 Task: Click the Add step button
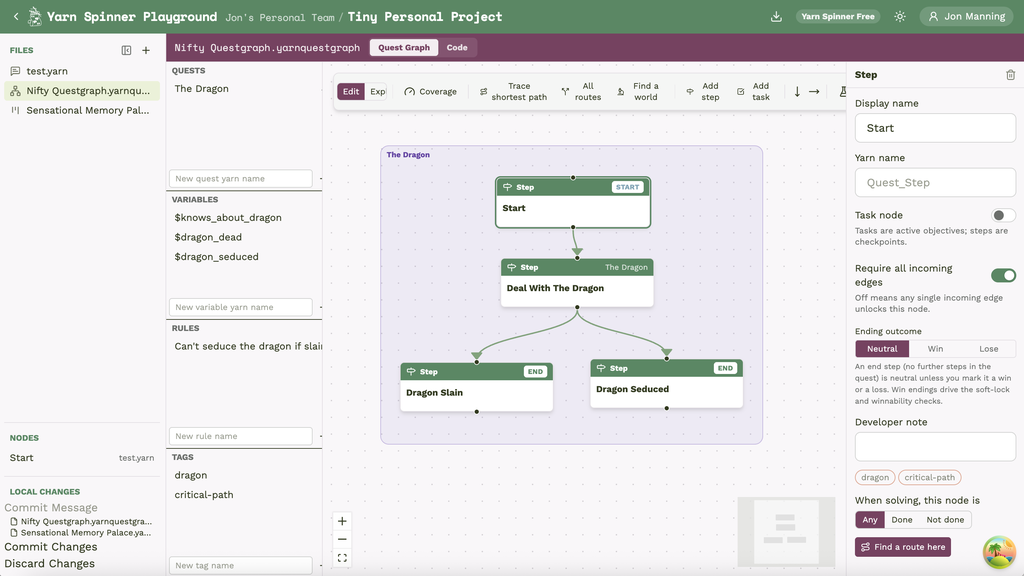click(703, 91)
